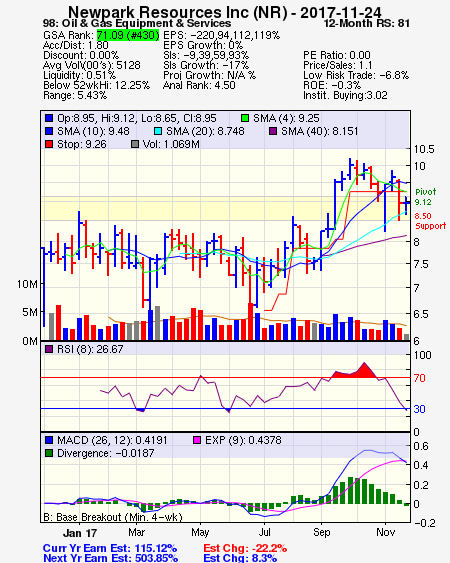Click the 'Low Risk Trade: -6.8%' text

356,75
